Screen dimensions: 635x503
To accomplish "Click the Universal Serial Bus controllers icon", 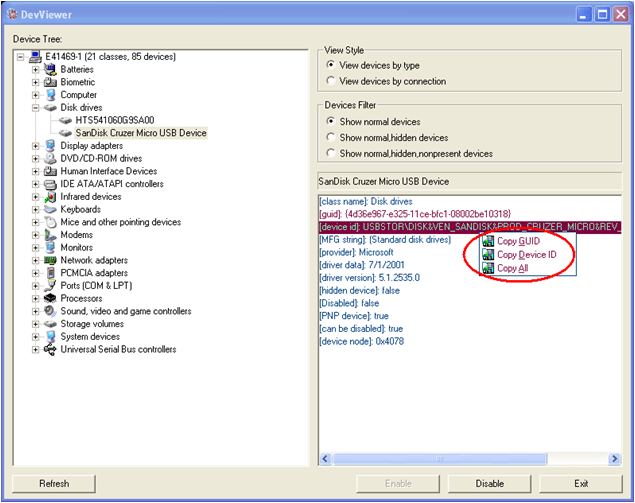I will [x=50, y=350].
